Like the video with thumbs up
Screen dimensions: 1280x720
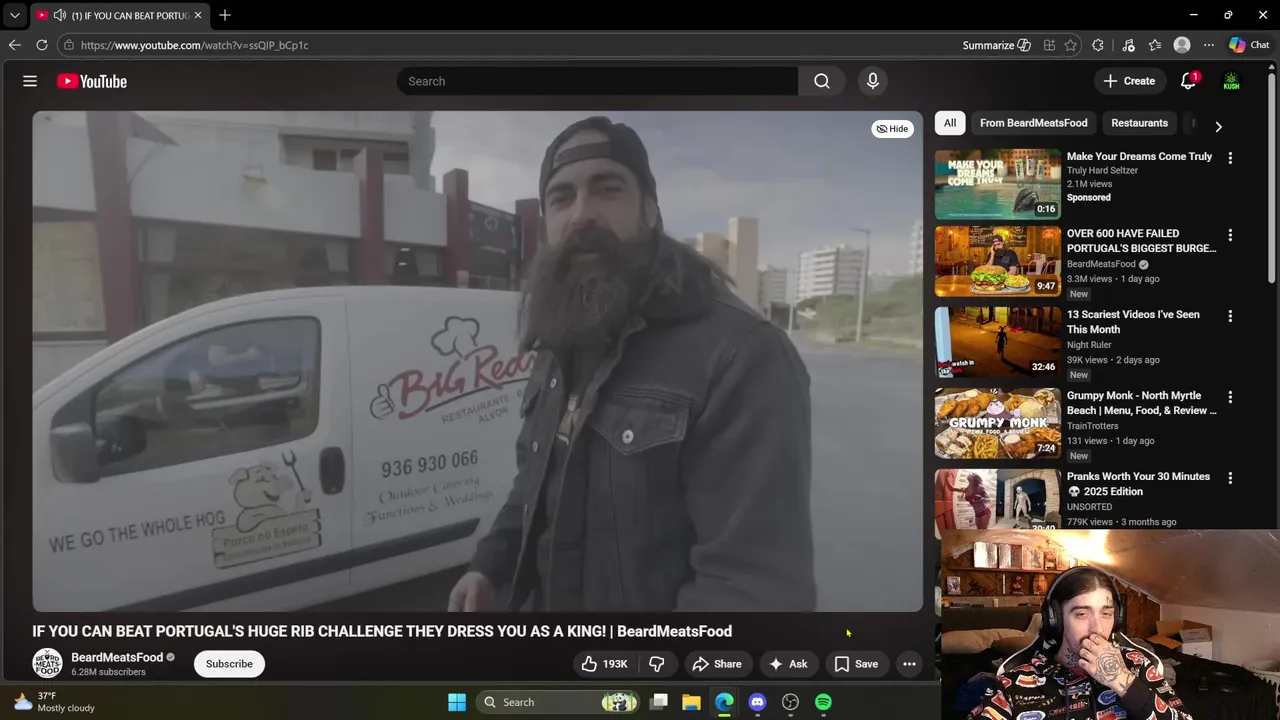pos(605,664)
